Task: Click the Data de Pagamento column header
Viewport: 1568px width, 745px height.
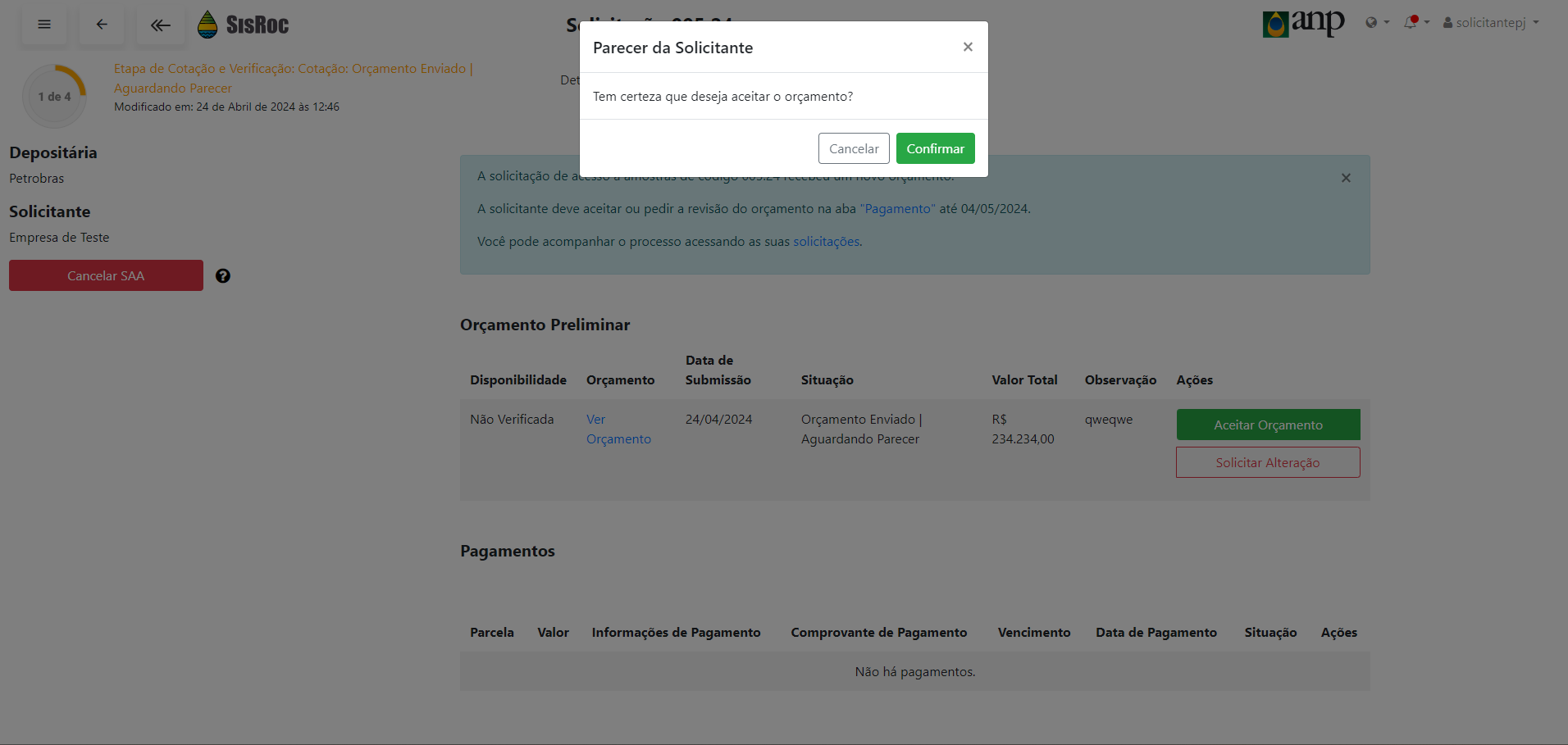Action: pyautogui.click(x=1156, y=633)
